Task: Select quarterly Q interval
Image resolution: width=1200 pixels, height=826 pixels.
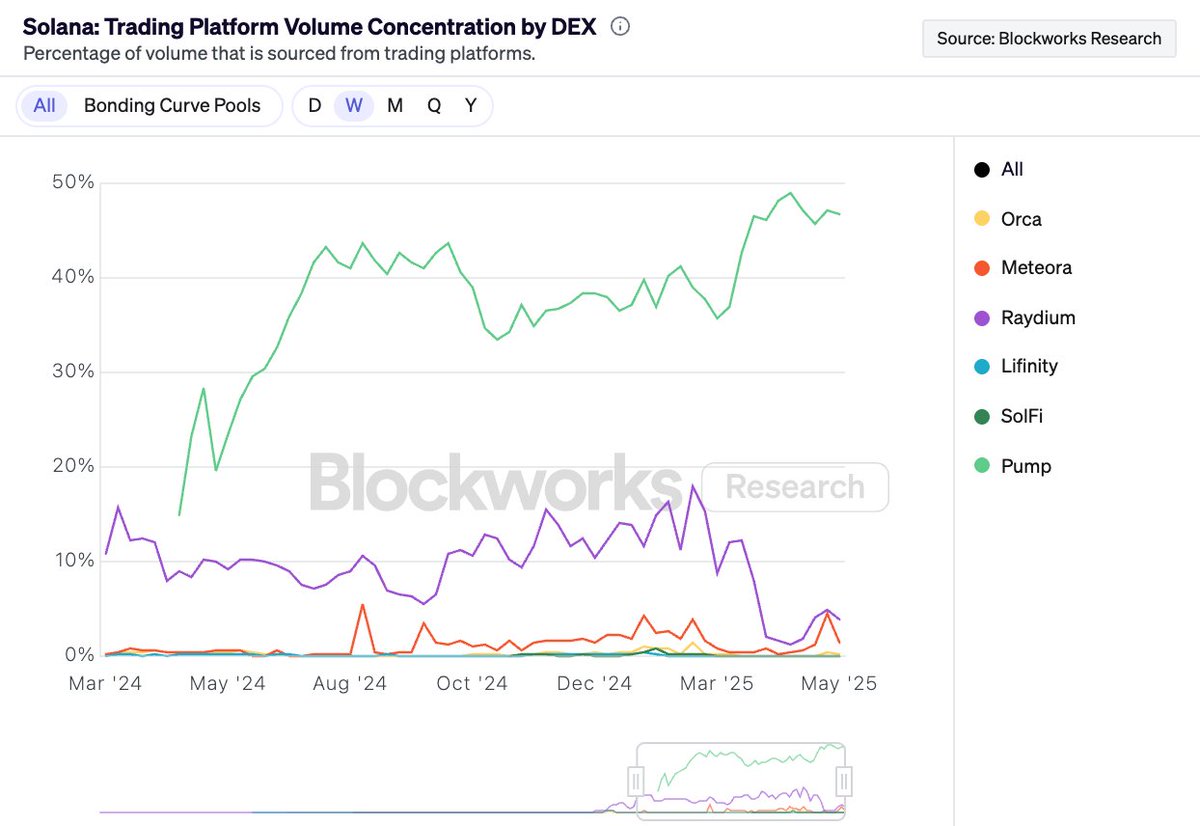Action: pyautogui.click(x=434, y=106)
